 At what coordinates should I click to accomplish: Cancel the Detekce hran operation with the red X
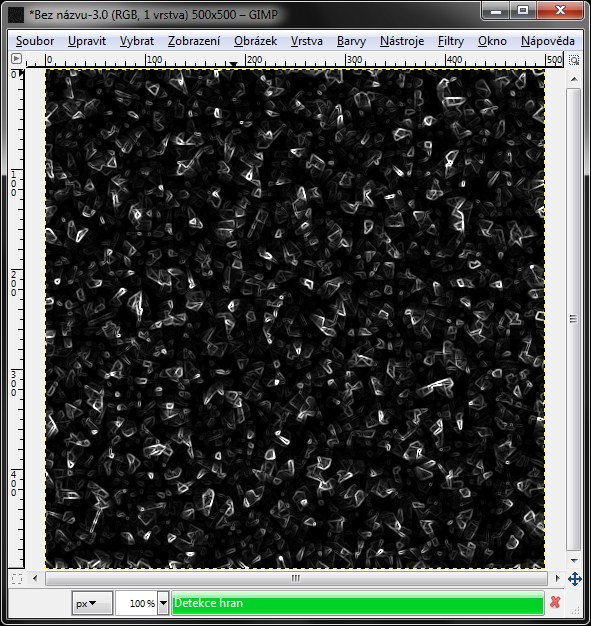point(555,602)
